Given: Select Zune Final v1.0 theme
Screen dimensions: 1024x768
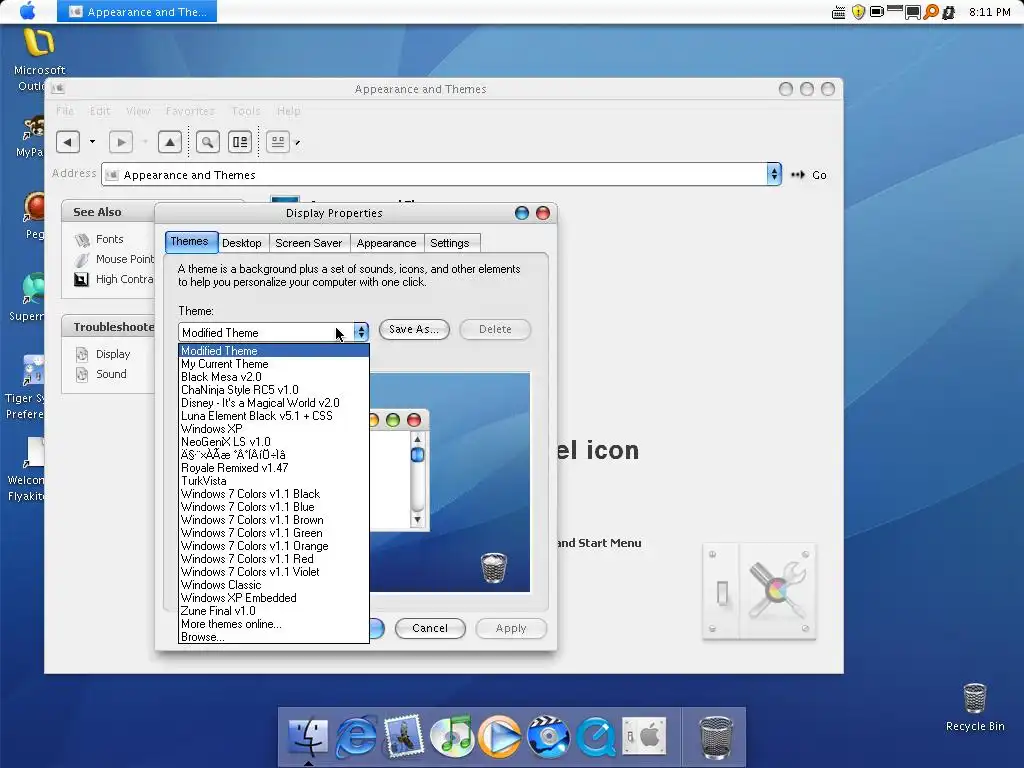Looking at the screenshot, I should (x=274, y=611).
